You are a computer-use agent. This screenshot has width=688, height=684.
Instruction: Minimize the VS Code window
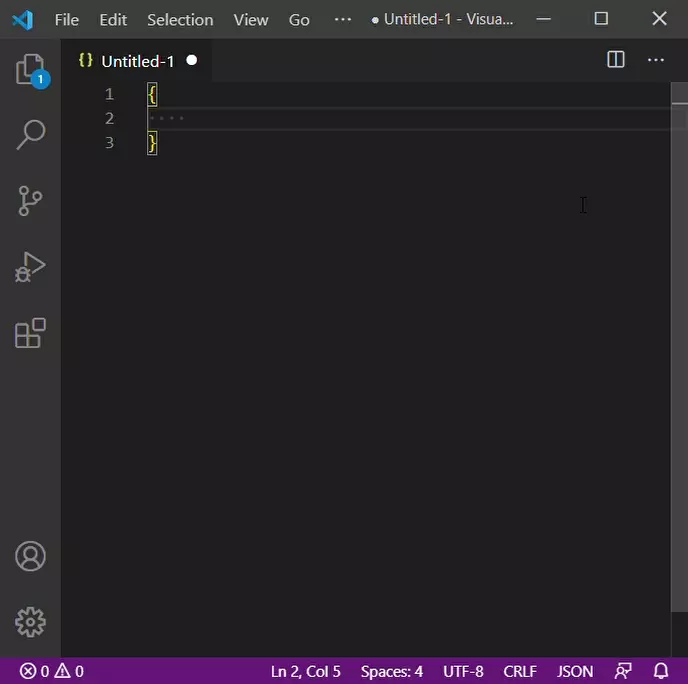(543, 19)
